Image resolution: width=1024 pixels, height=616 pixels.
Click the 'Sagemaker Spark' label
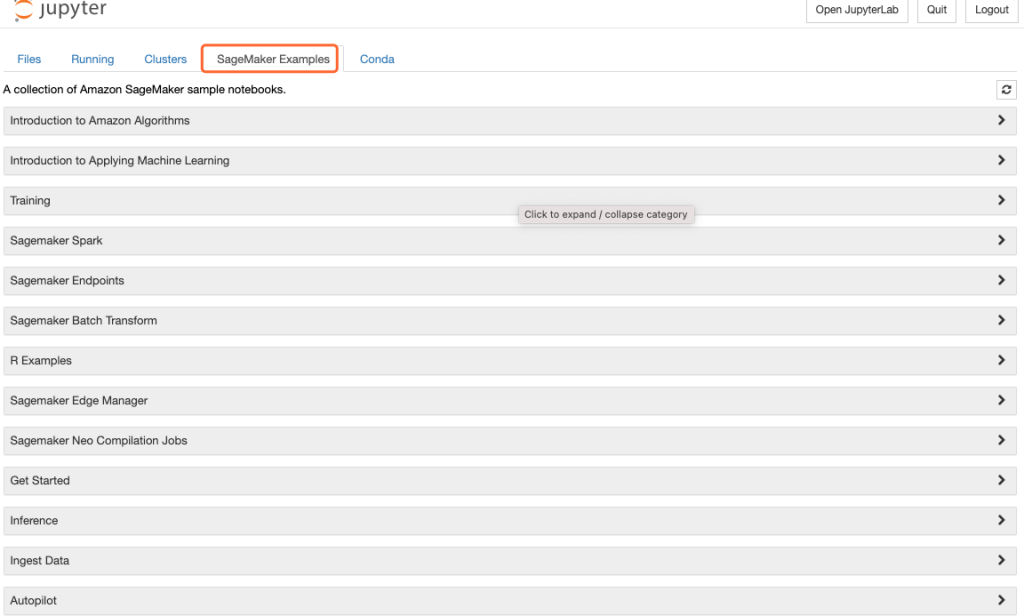[56, 240]
